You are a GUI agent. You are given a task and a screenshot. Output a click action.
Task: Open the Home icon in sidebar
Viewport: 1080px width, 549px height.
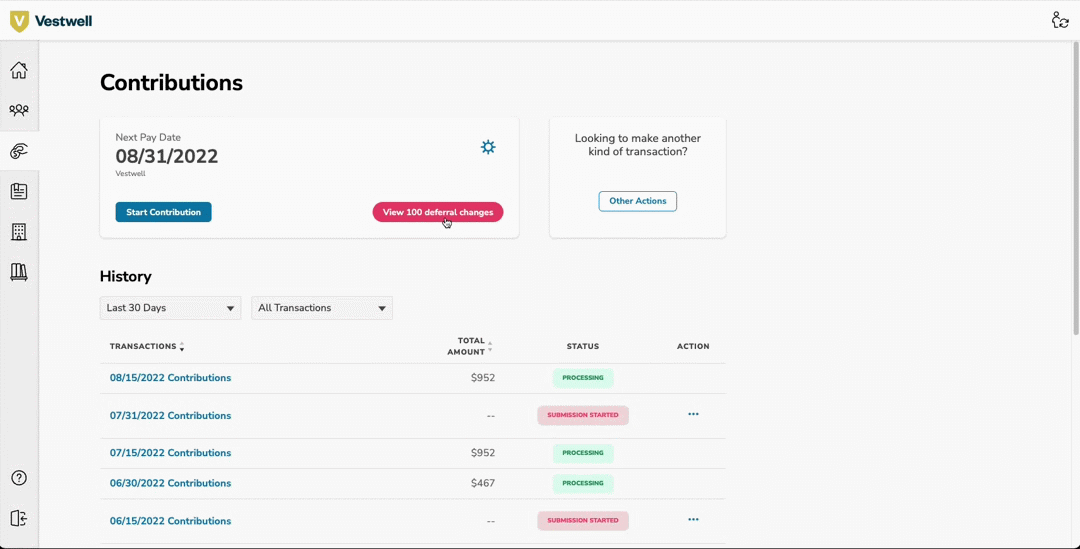(x=19, y=70)
